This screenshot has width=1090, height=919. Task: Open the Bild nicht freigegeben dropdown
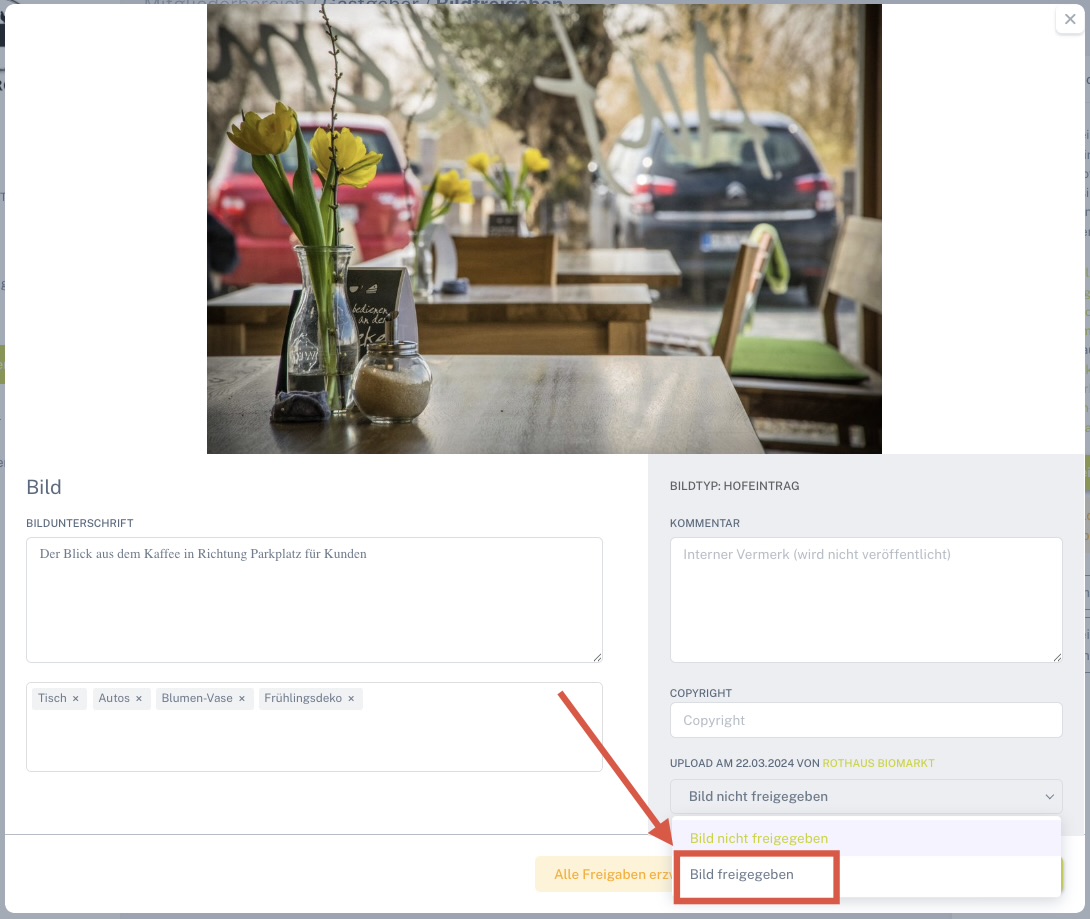pyautogui.click(x=865, y=796)
